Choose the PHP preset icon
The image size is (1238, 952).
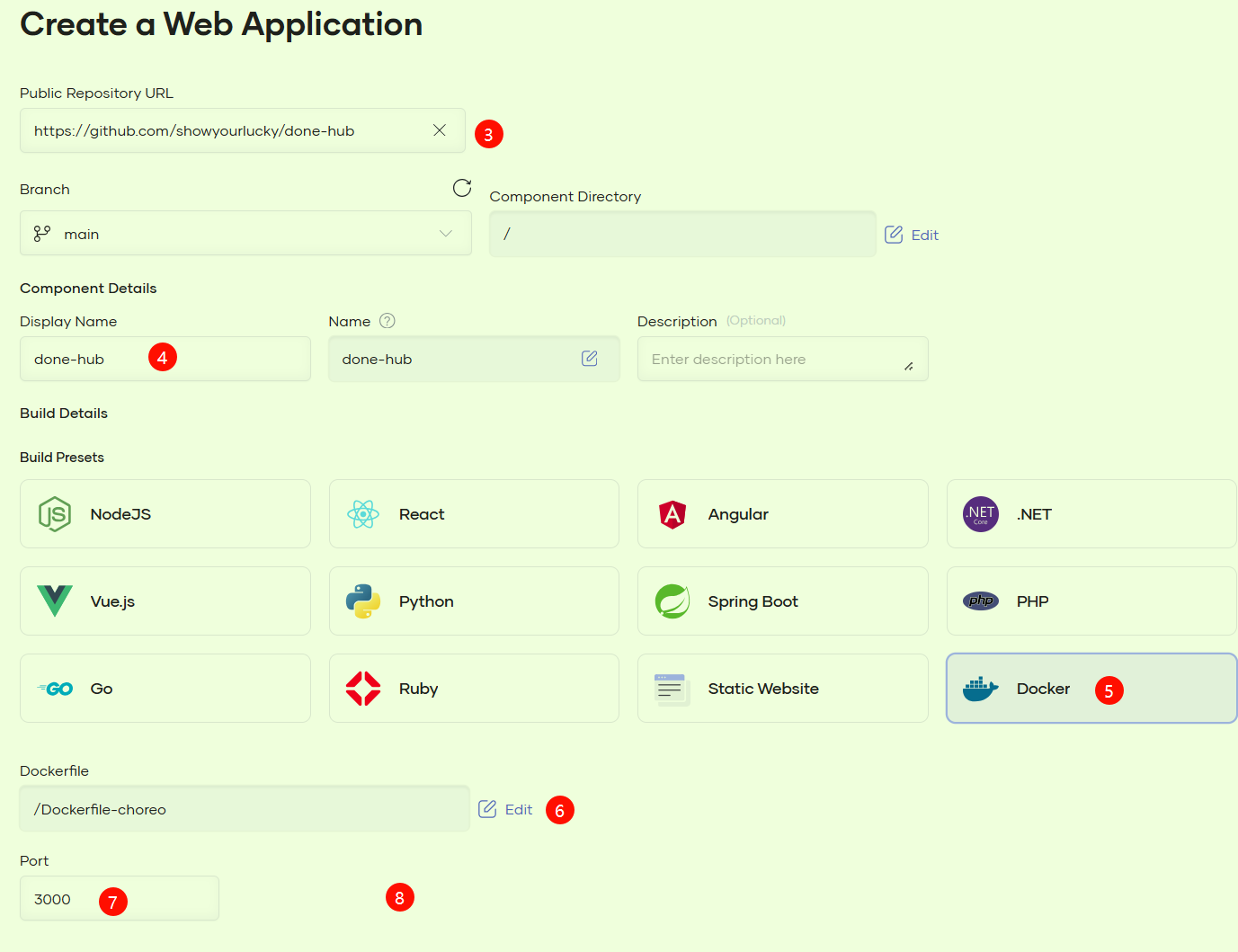pos(981,601)
